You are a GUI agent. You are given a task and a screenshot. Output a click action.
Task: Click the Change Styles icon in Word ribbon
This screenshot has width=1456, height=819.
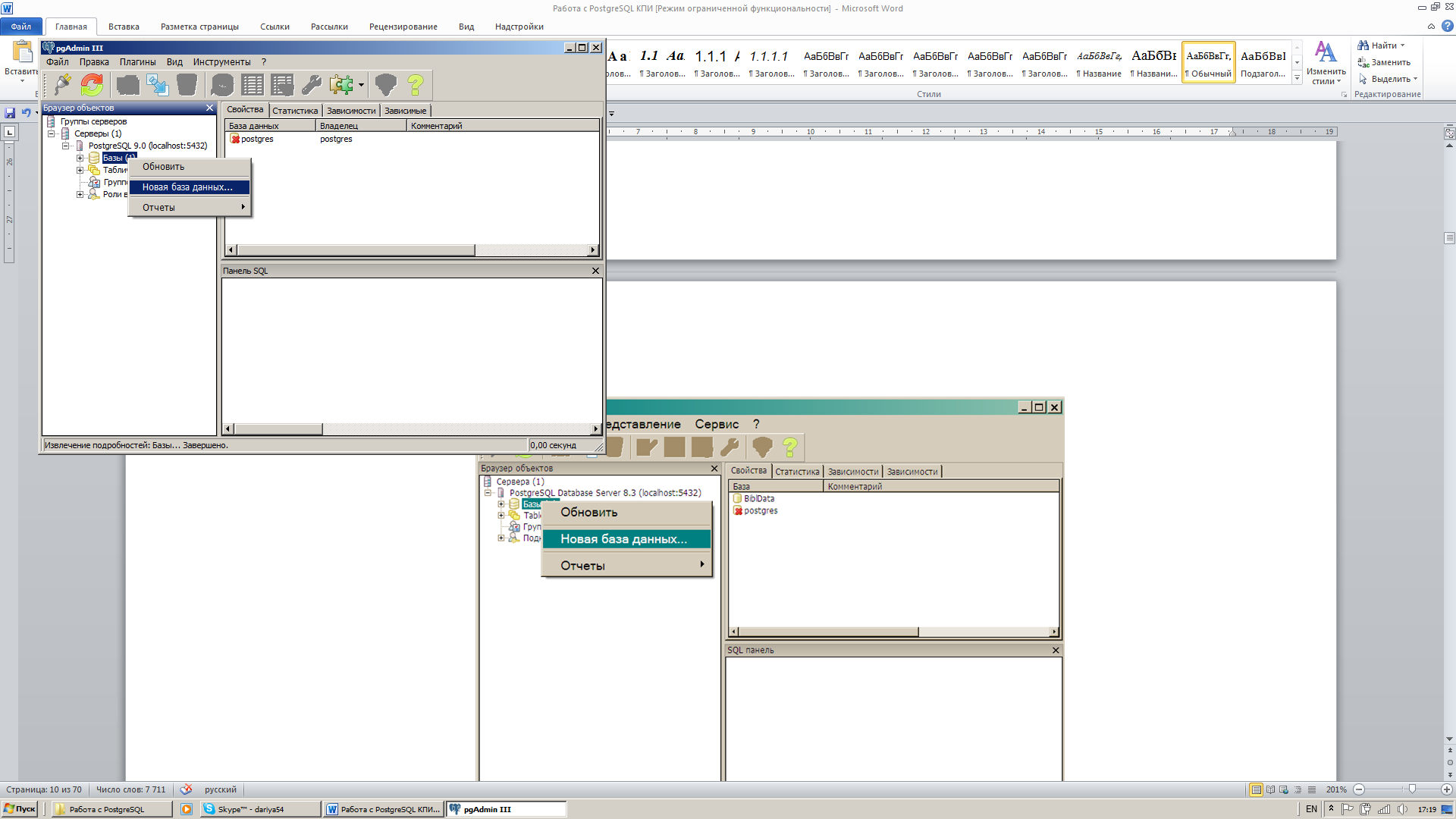tap(1326, 52)
